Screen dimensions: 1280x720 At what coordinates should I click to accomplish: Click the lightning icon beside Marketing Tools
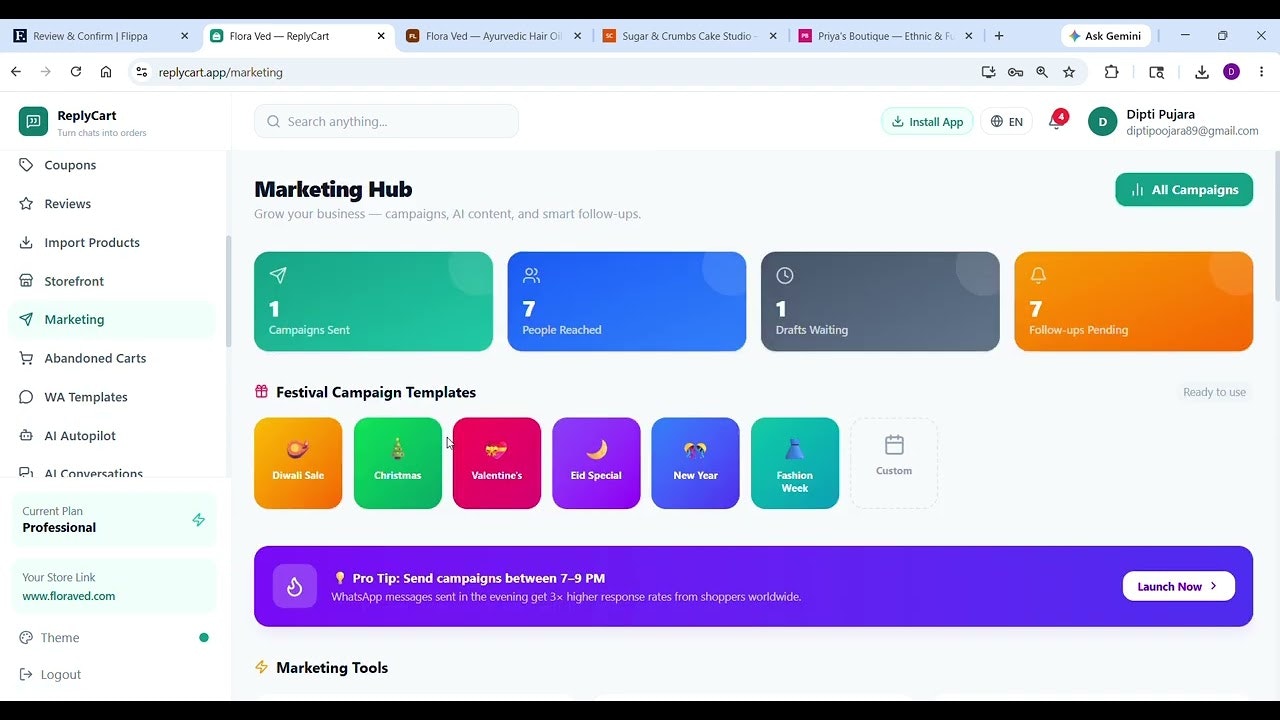pyautogui.click(x=261, y=667)
